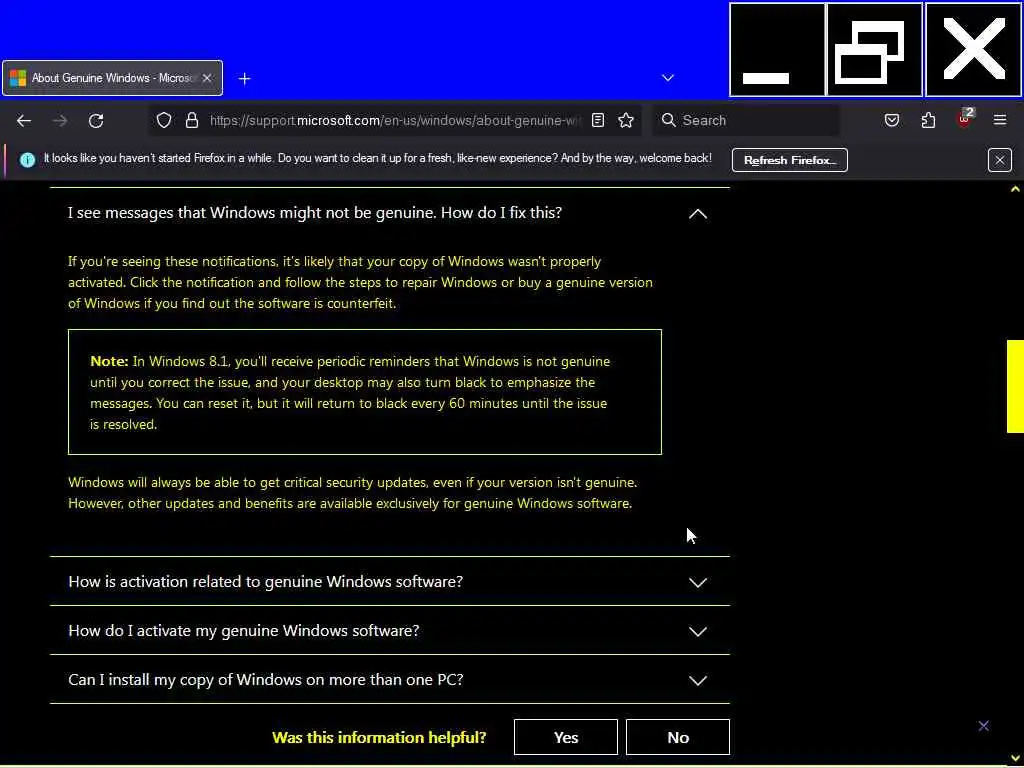Click the search magnifier icon

click(668, 120)
